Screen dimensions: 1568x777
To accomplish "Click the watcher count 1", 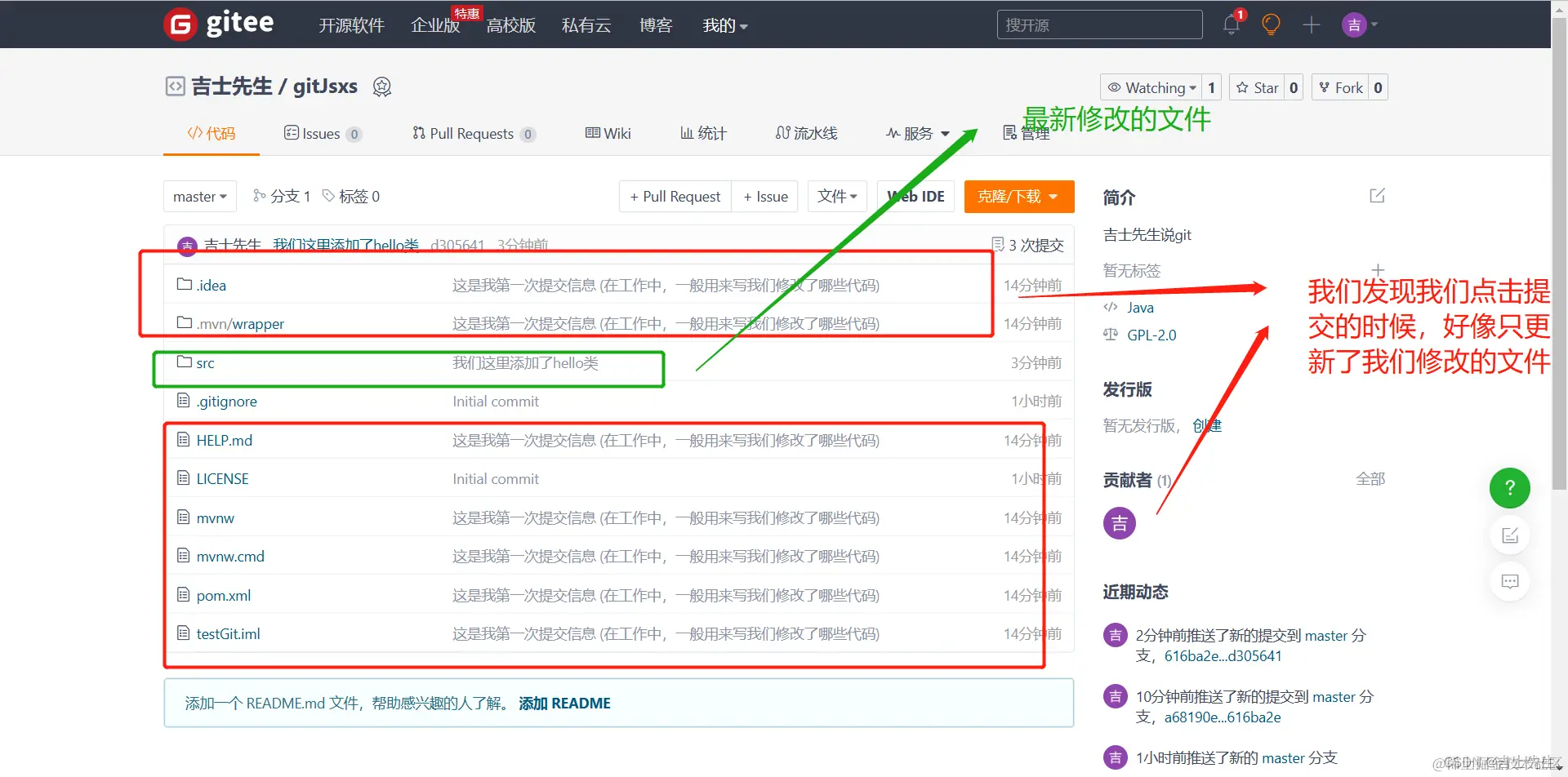I will (1211, 87).
